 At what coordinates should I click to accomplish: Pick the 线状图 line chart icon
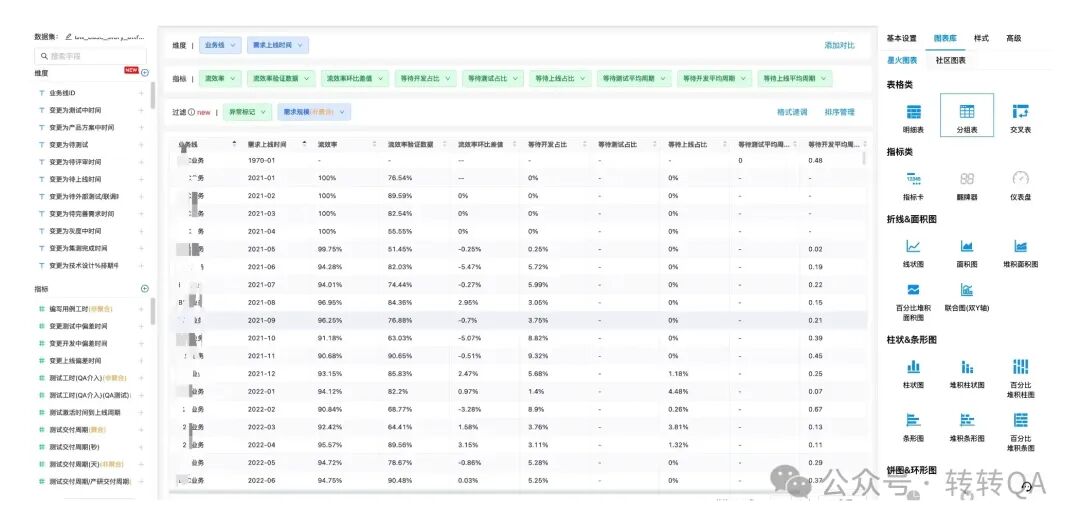point(913,246)
